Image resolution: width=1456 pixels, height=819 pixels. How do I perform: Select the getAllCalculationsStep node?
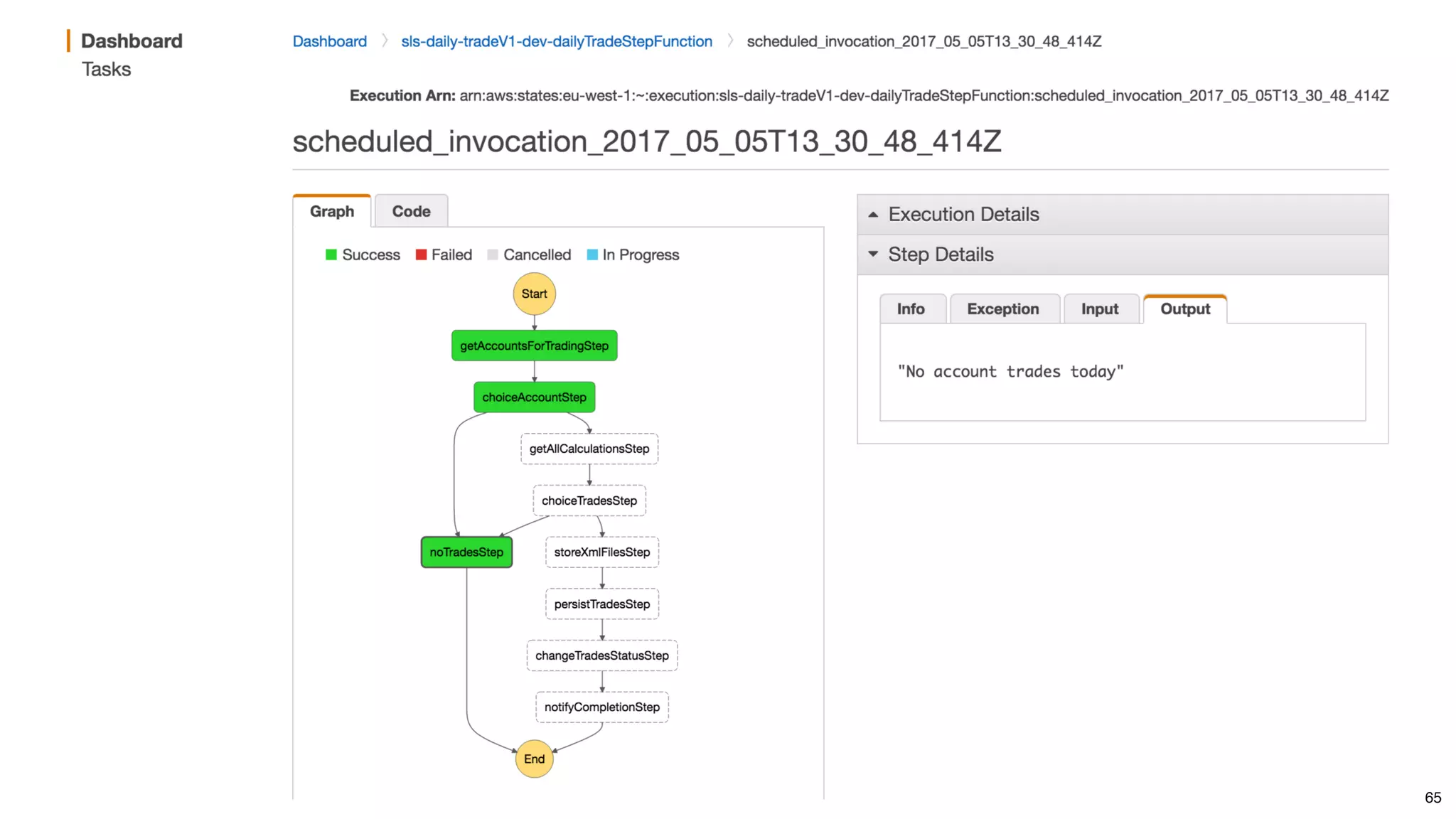pyautogui.click(x=589, y=449)
